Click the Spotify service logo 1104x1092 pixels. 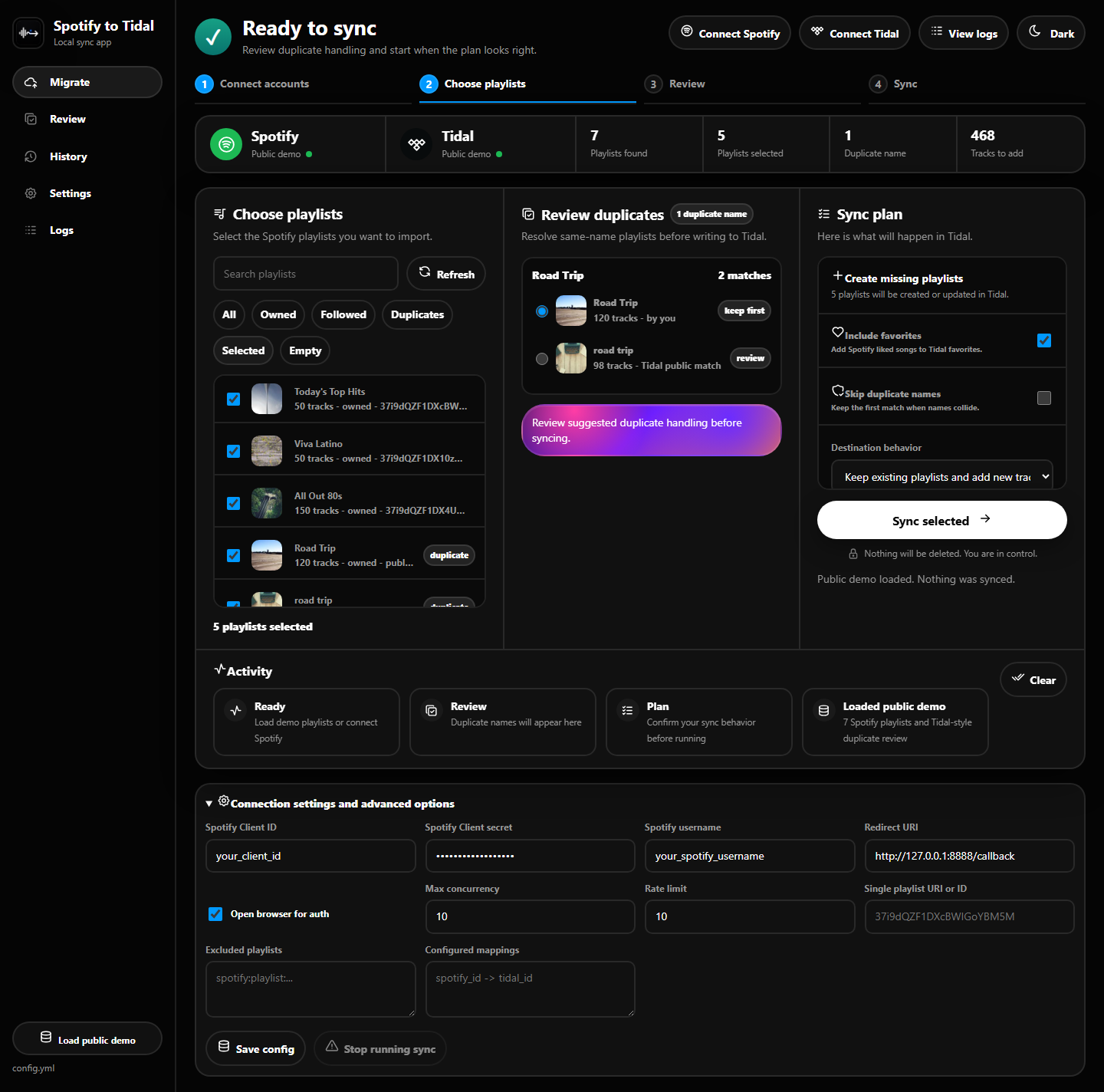coord(226,144)
